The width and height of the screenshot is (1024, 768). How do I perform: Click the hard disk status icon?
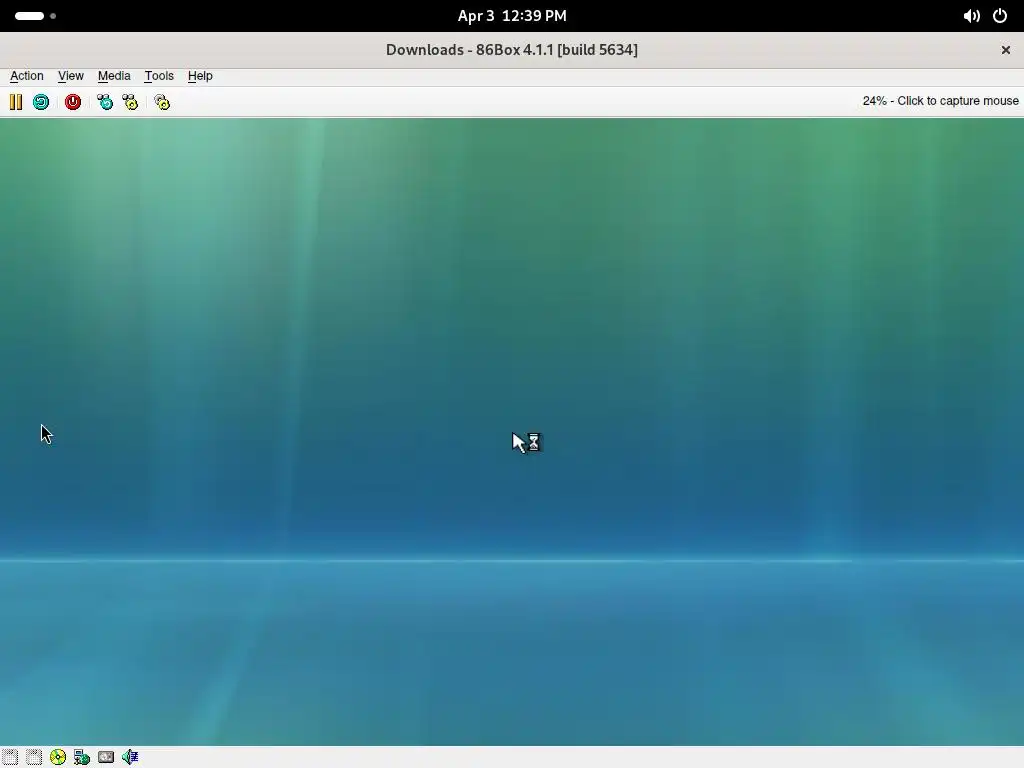[106, 757]
